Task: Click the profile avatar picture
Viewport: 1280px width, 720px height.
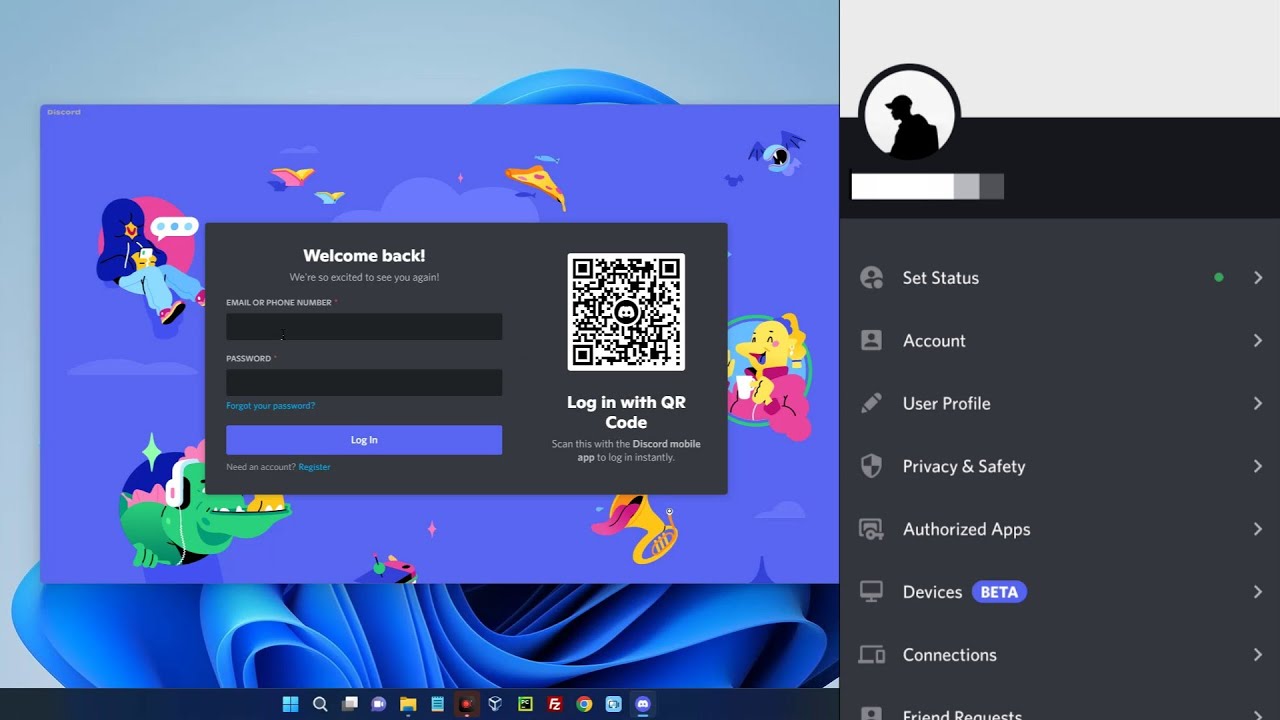Action: [x=910, y=115]
